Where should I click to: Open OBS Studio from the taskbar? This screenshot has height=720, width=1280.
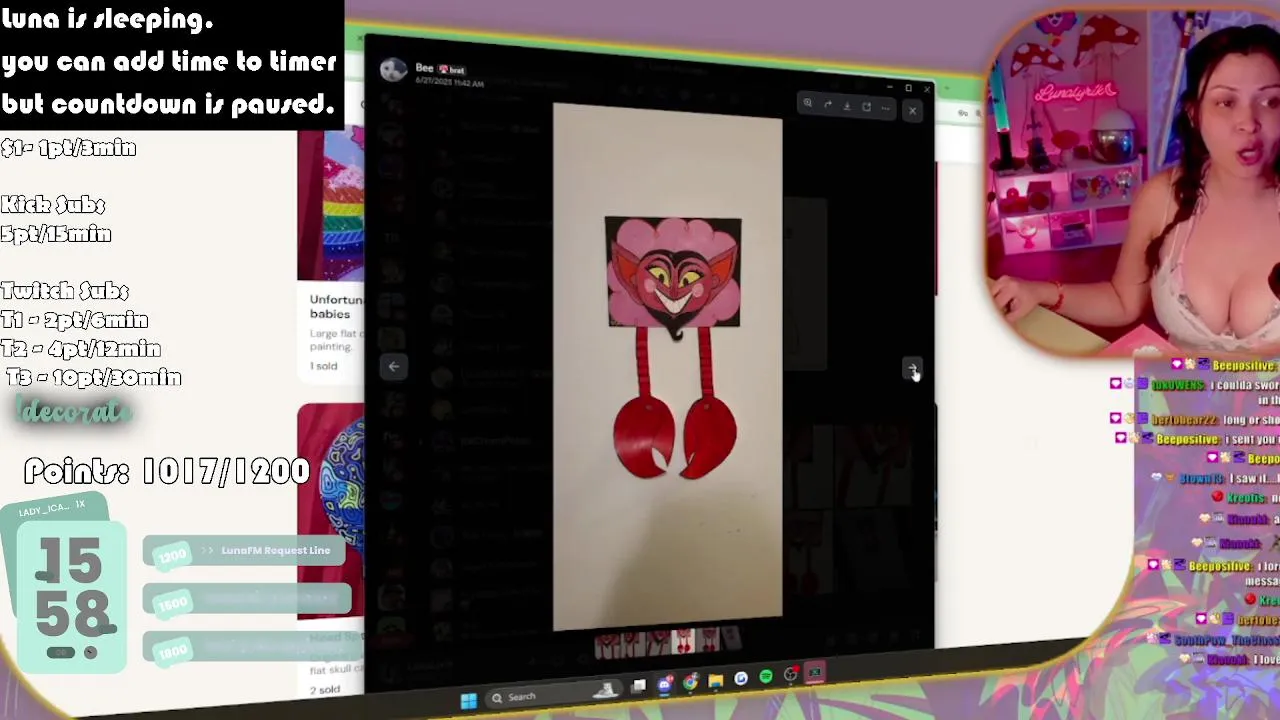point(791,673)
